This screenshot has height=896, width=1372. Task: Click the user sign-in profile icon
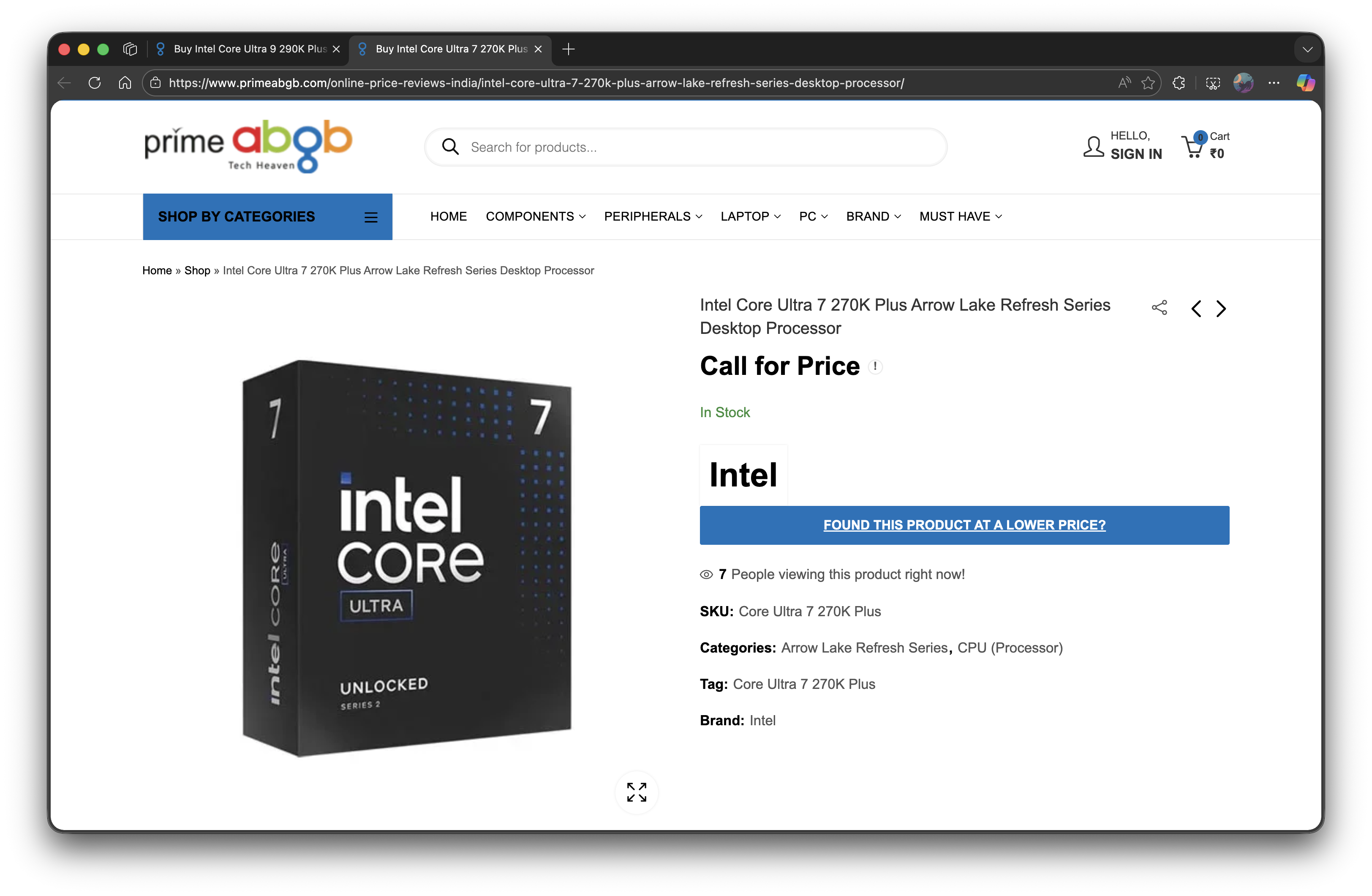pyautogui.click(x=1092, y=147)
